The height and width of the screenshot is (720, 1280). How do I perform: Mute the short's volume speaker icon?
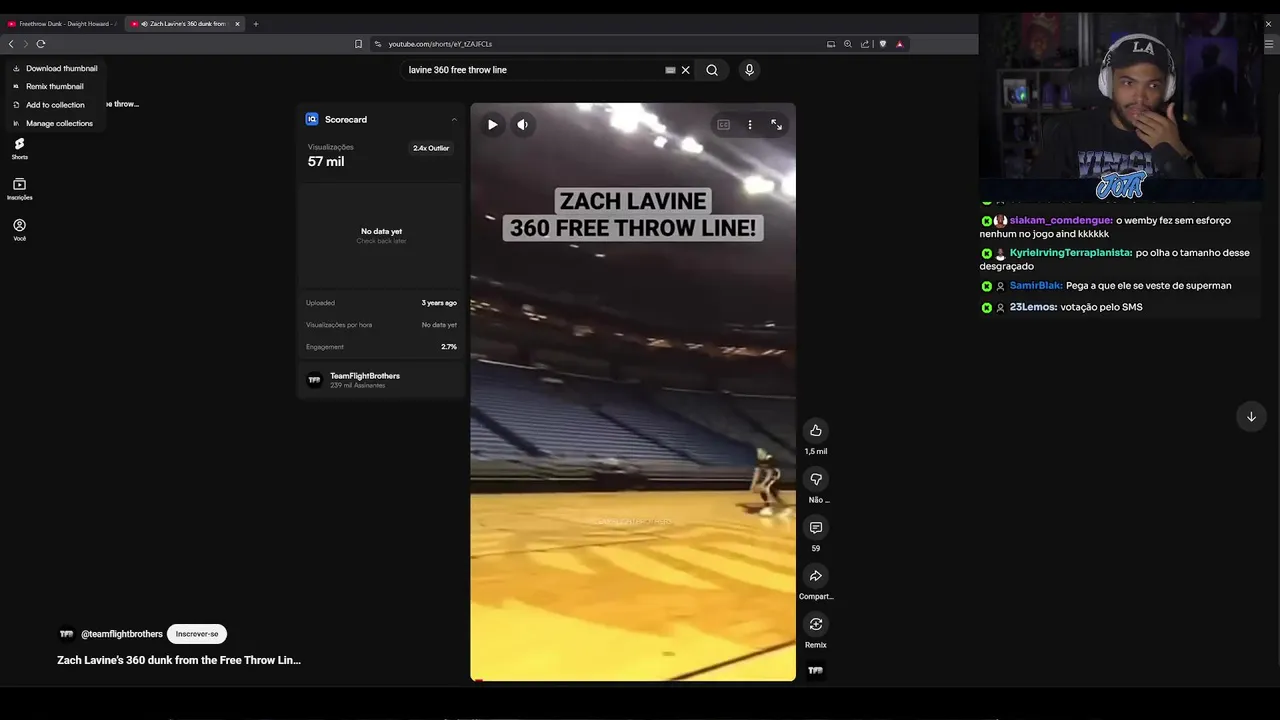coord(522,125)
